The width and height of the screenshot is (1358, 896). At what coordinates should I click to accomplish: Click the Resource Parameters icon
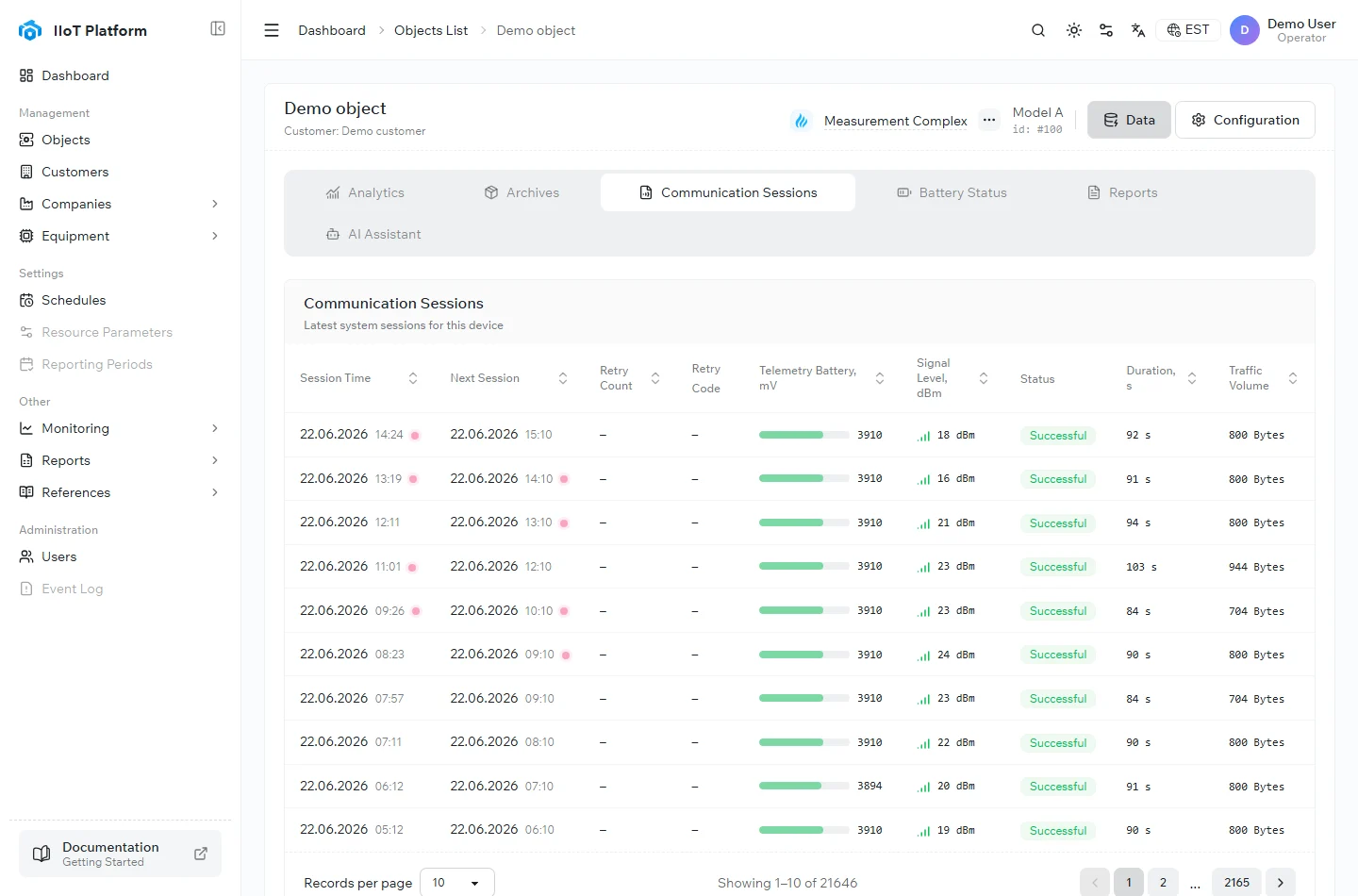point(26,332)
